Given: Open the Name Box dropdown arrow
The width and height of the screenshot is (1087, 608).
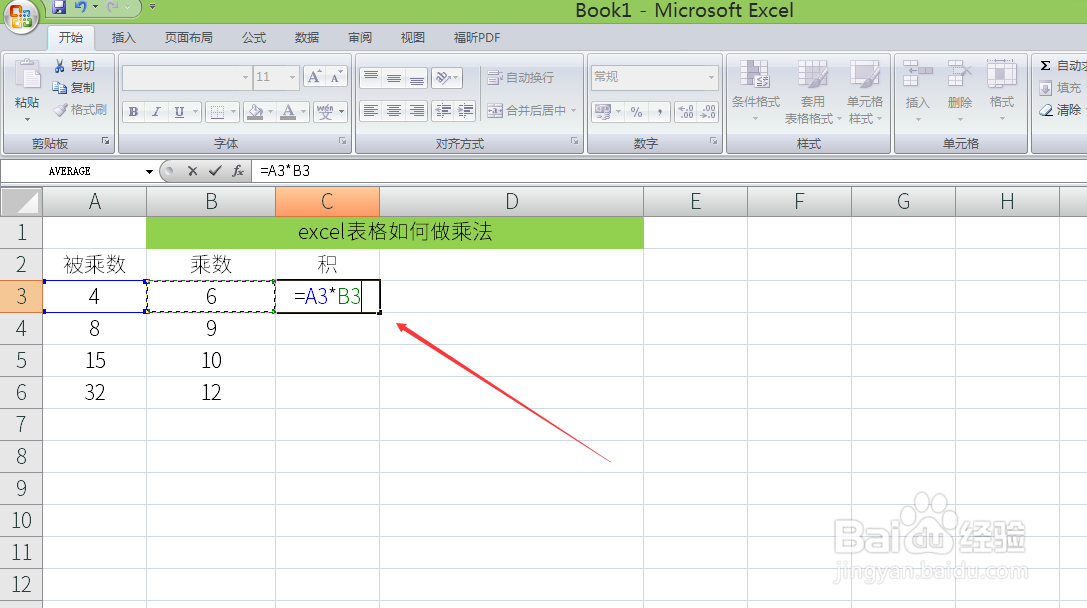Looking at the screenshot, I should 149,171.
